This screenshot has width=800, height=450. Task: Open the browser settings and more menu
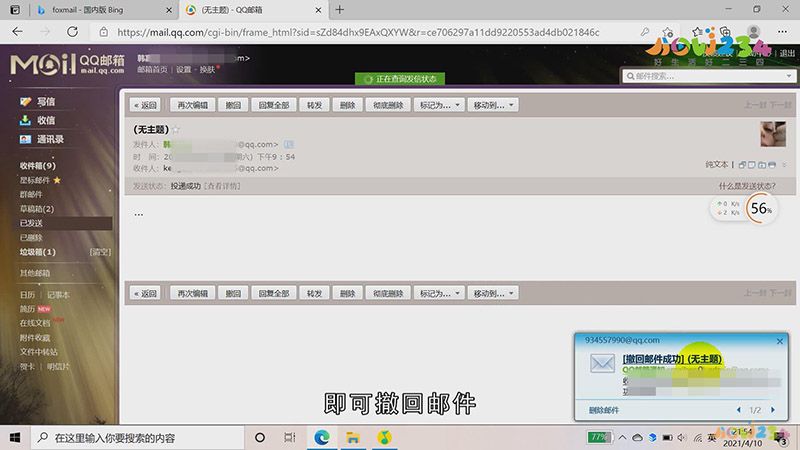tap(782, 32)
